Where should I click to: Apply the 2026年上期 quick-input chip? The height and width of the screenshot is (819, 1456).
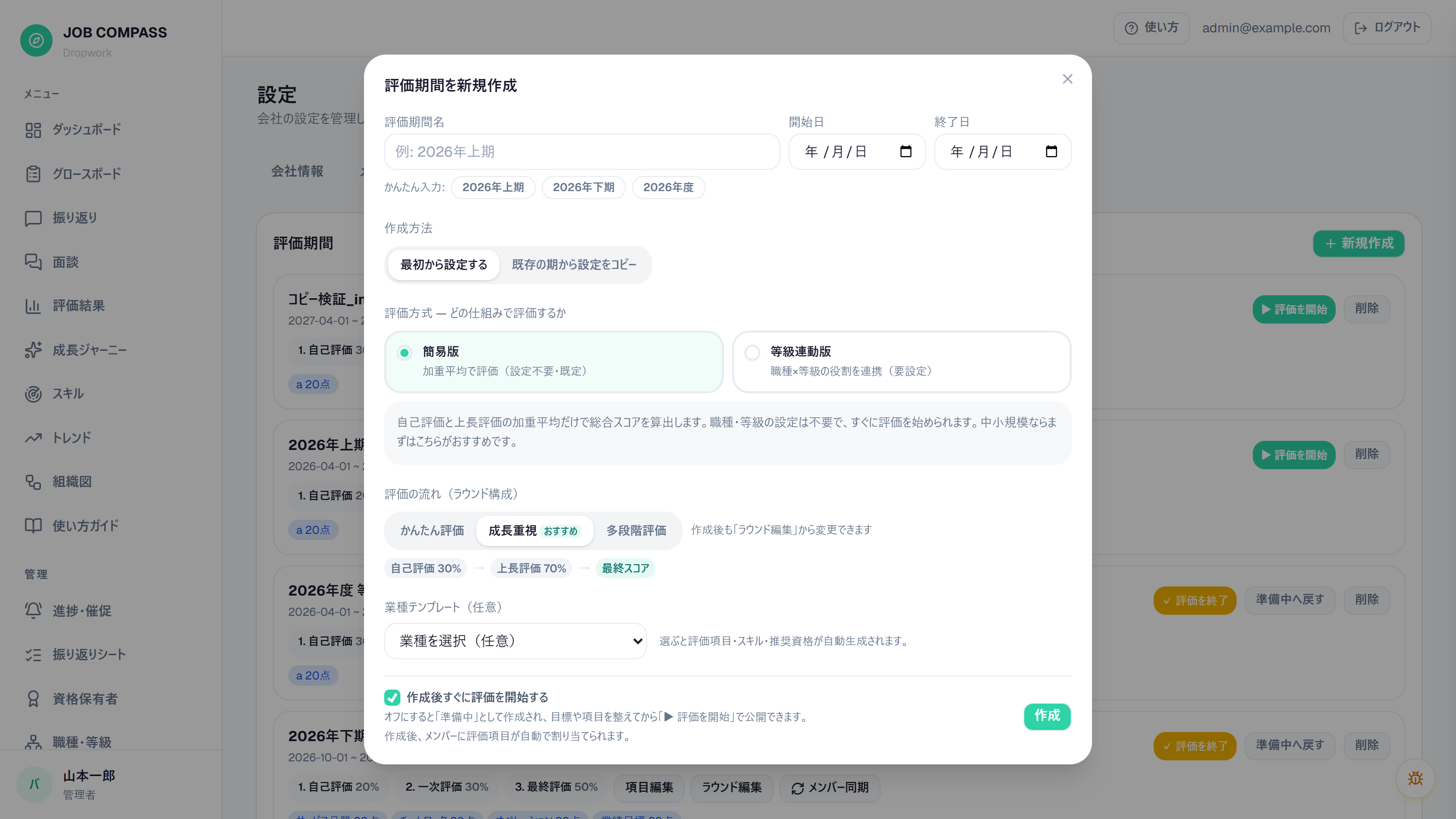tap(493, 188)
